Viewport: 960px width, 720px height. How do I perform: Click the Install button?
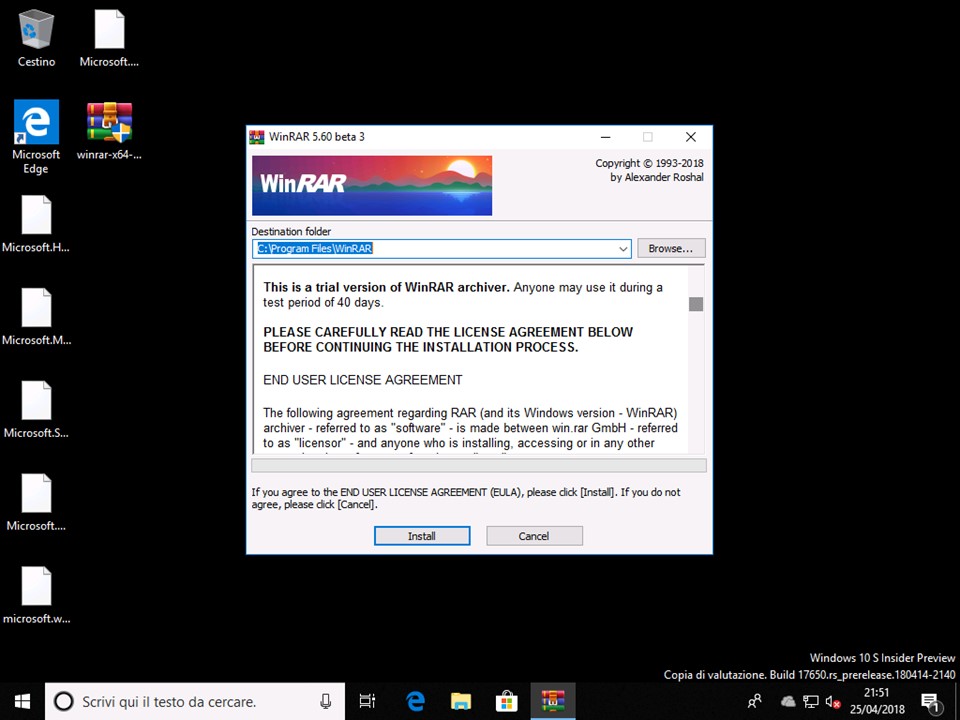(421, 536)
